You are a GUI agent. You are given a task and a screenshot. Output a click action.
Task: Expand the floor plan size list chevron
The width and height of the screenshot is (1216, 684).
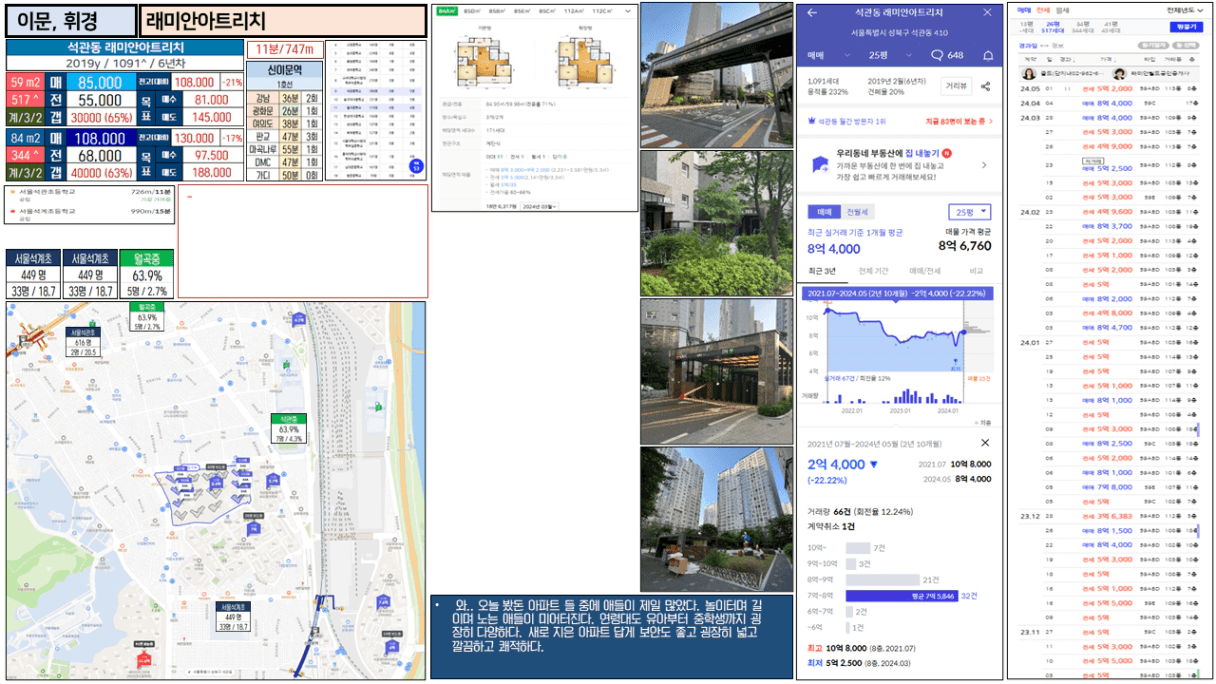pos(628,11)
